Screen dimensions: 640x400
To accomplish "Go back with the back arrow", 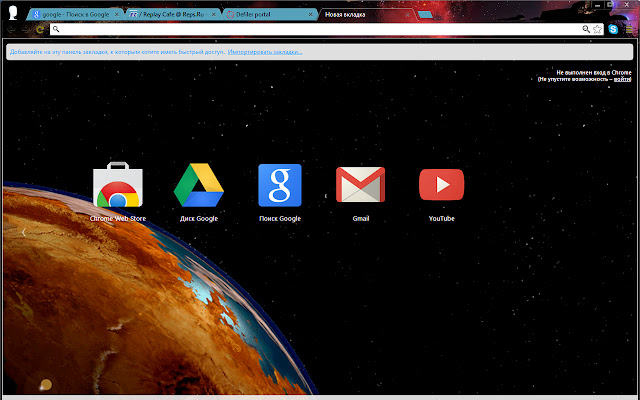I will point(11,29).
